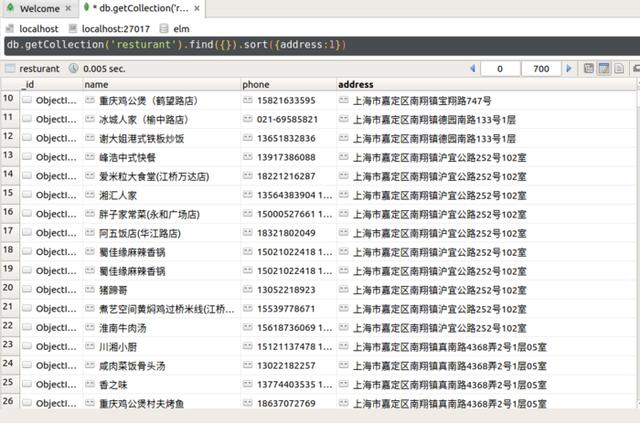Image resolution: width=640 pixels, height=423 pixels.
Task: Click the phone cell 18637072769
Action: [289, 403]
